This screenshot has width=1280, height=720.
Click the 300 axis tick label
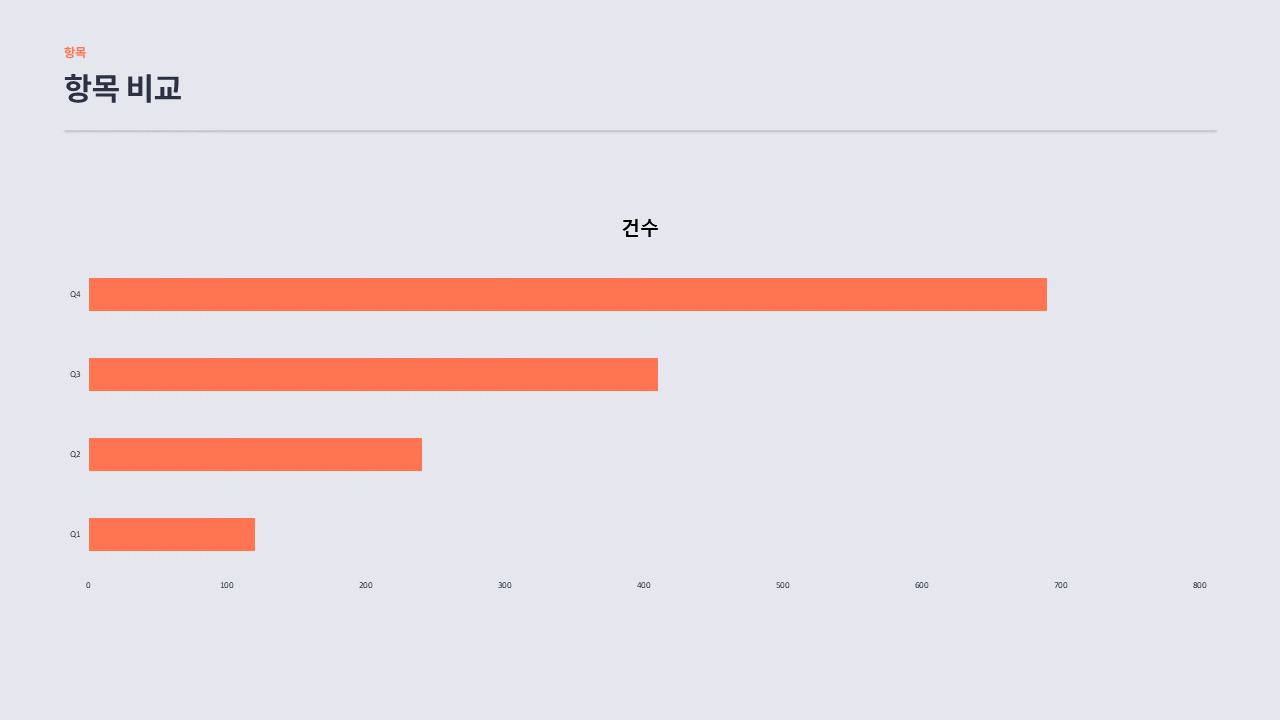505,585
